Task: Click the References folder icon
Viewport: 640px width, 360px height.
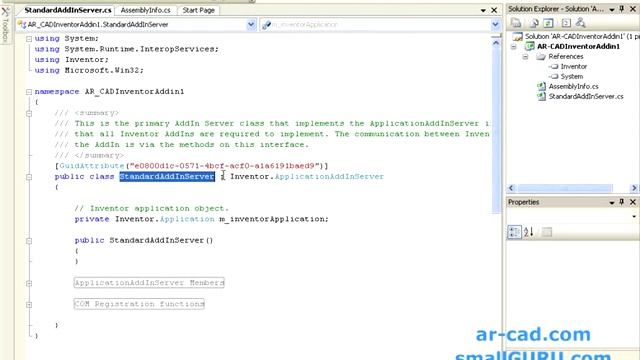Action: point(541,56)
